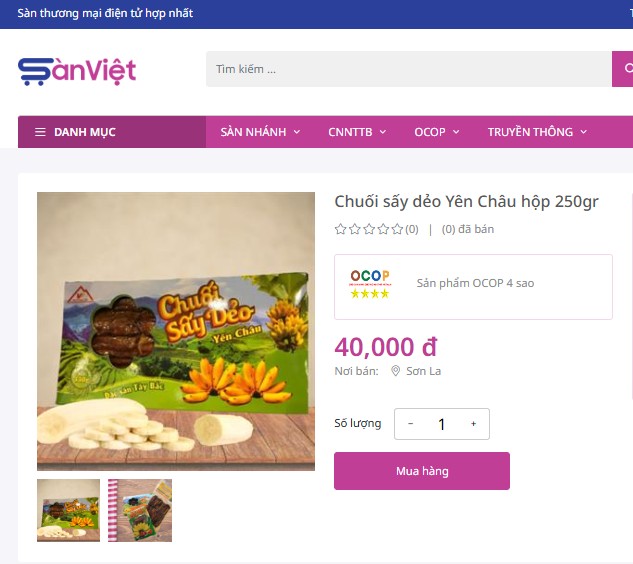Decrease quantity with the minus button
The image size is (633, 564).
[x=411, y=424]
